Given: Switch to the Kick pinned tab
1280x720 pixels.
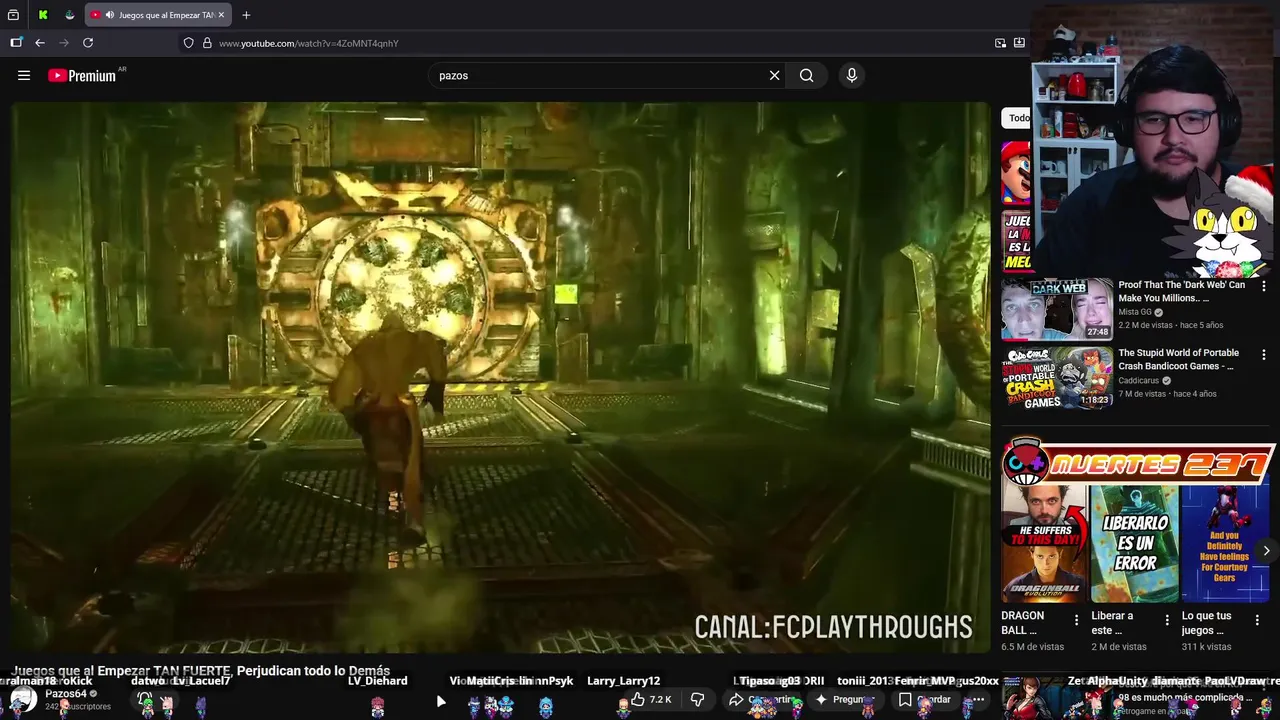Looking at the screenshot, I should point(43,15).
